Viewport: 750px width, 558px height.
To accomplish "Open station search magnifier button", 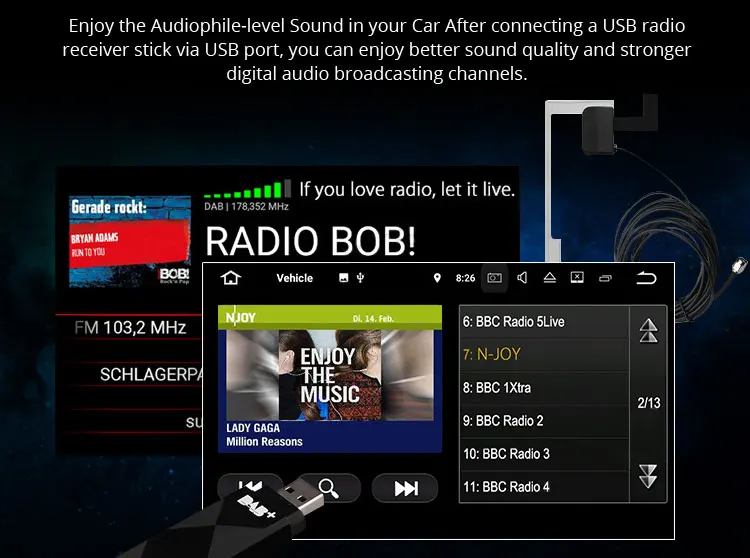I will click(329, 488).
